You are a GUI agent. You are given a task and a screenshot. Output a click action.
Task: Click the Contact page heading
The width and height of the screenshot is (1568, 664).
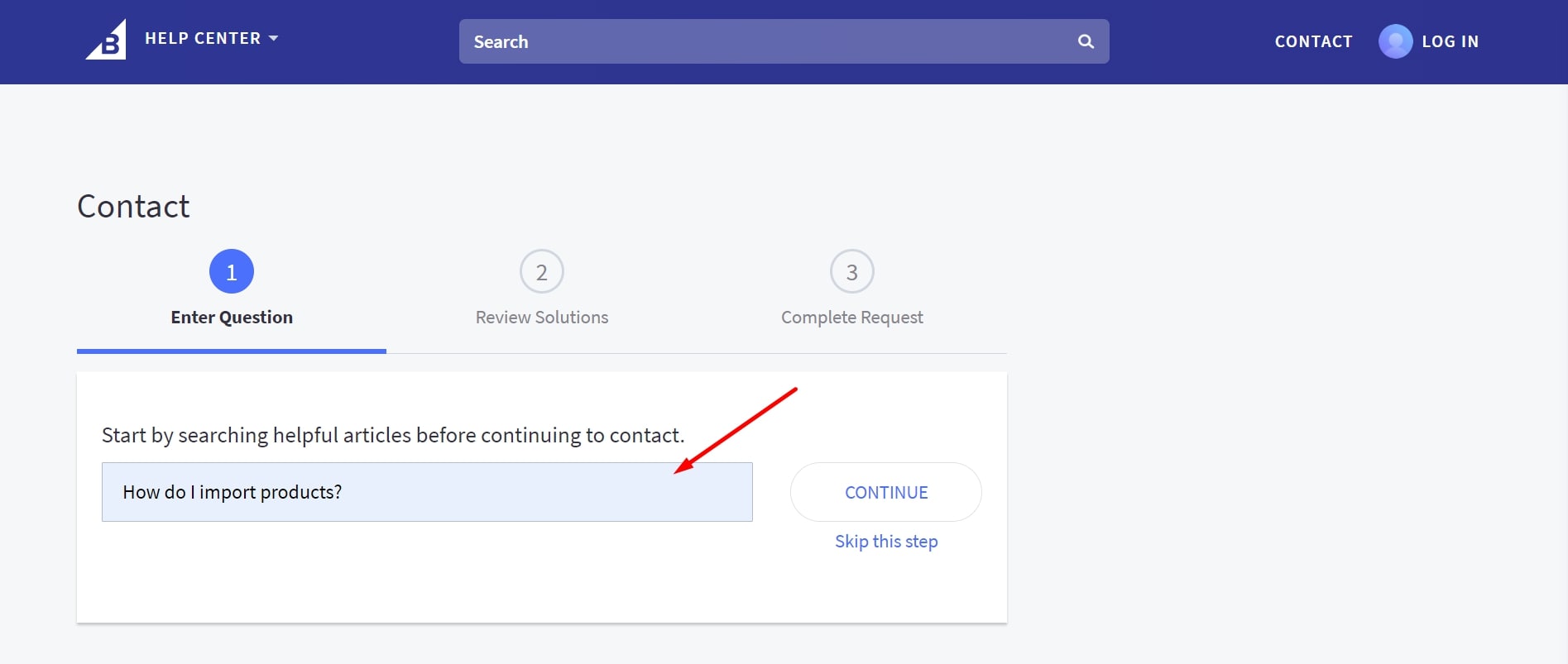pos(133,207)
